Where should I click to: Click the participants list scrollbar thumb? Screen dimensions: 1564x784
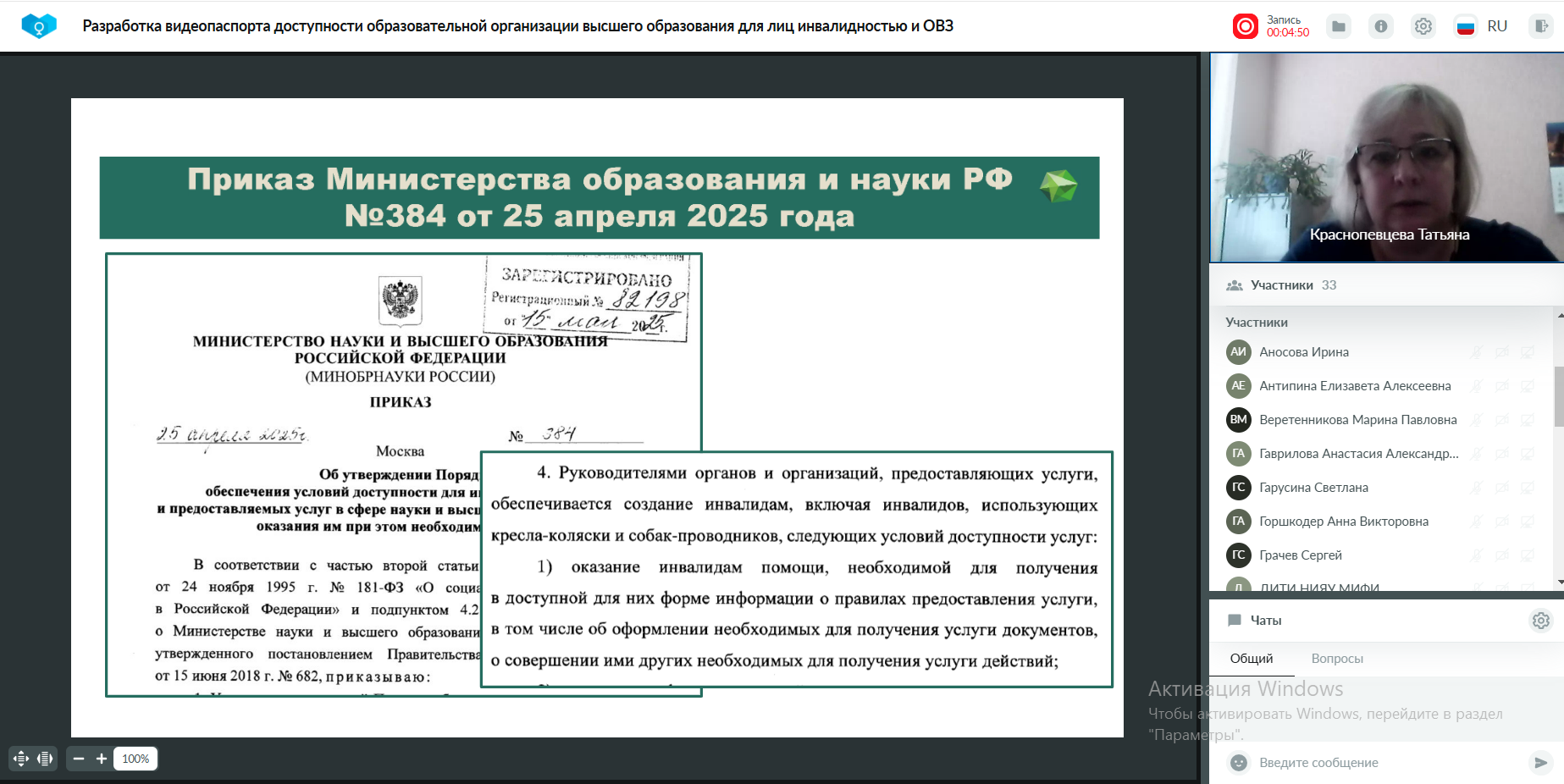1559,396
